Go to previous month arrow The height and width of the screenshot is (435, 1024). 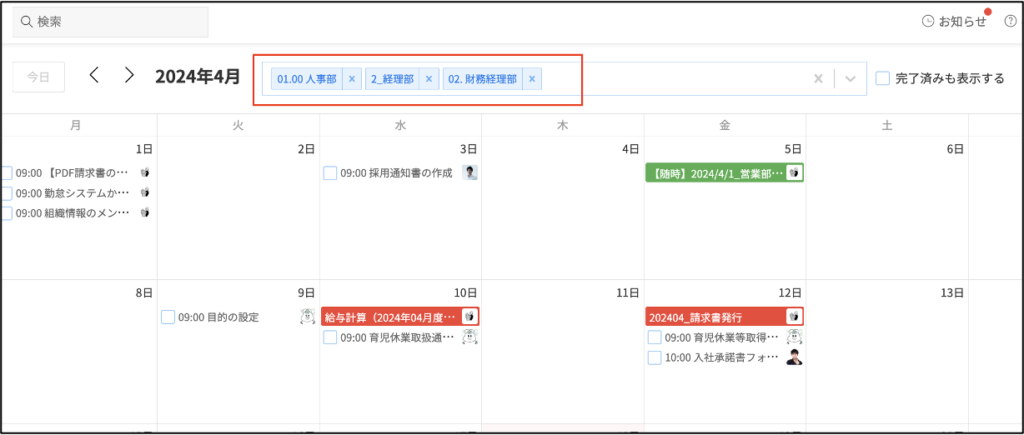coord(94,76)
